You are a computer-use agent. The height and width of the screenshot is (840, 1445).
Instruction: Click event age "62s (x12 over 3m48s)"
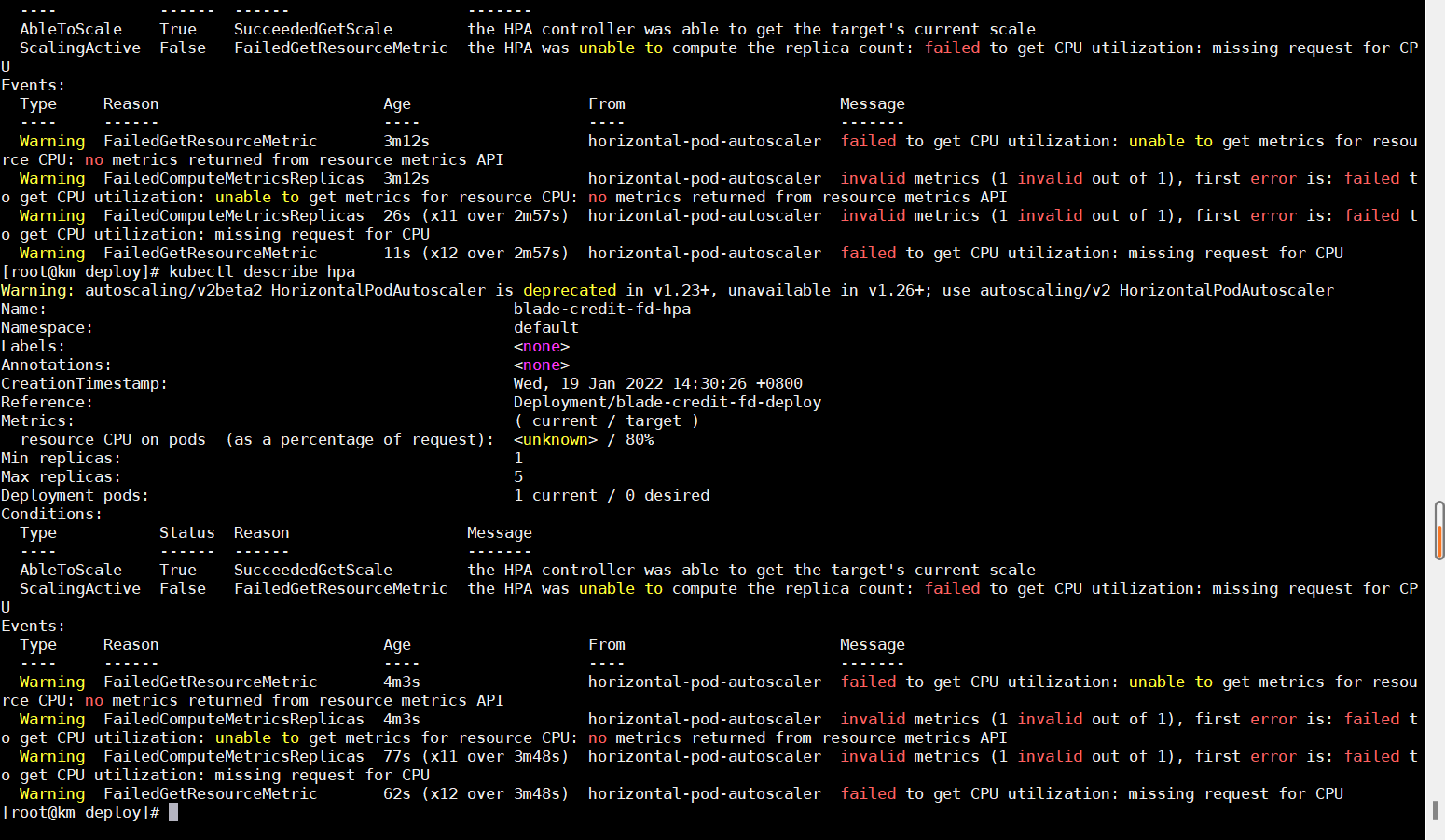476,793
